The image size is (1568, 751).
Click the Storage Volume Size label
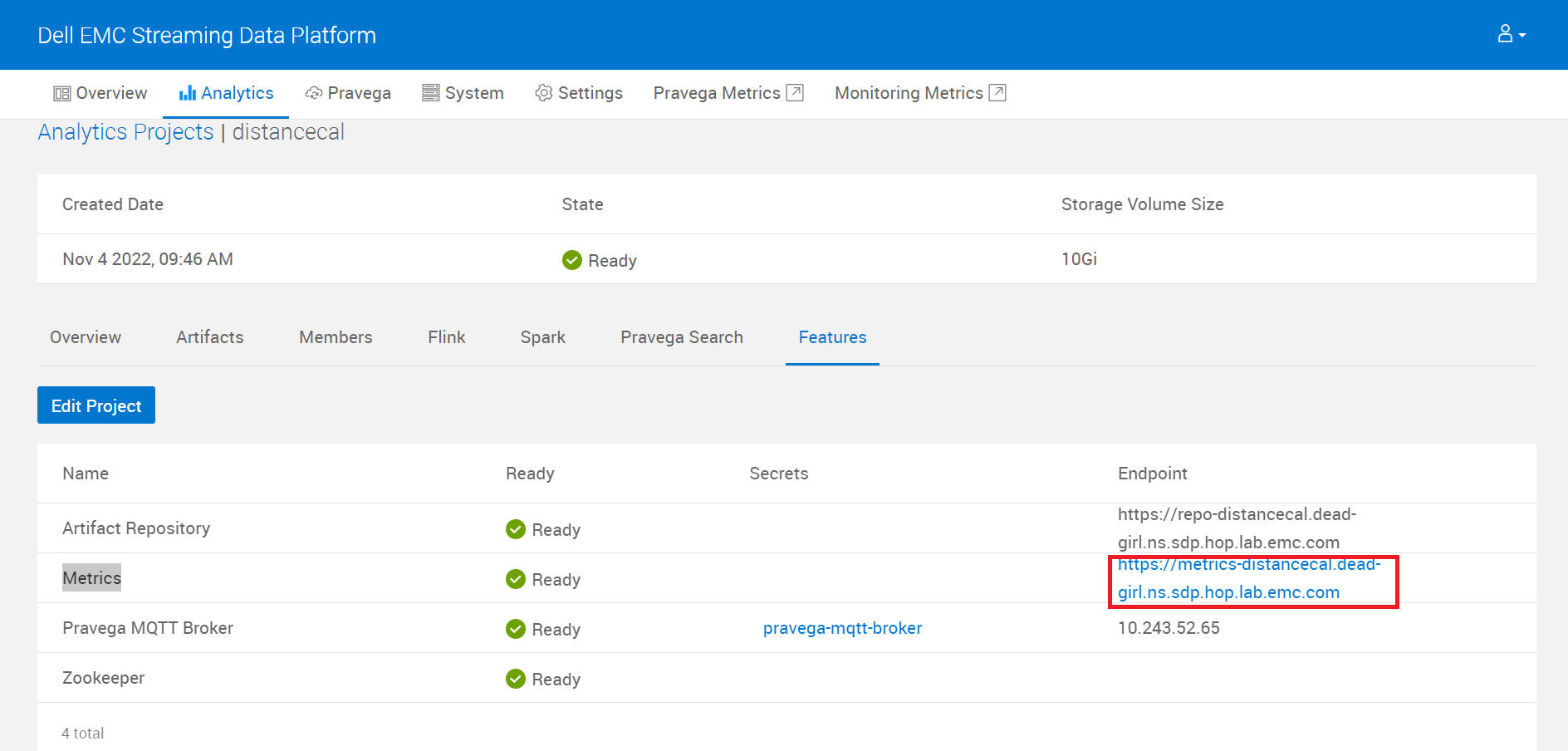pos(1142,204)
